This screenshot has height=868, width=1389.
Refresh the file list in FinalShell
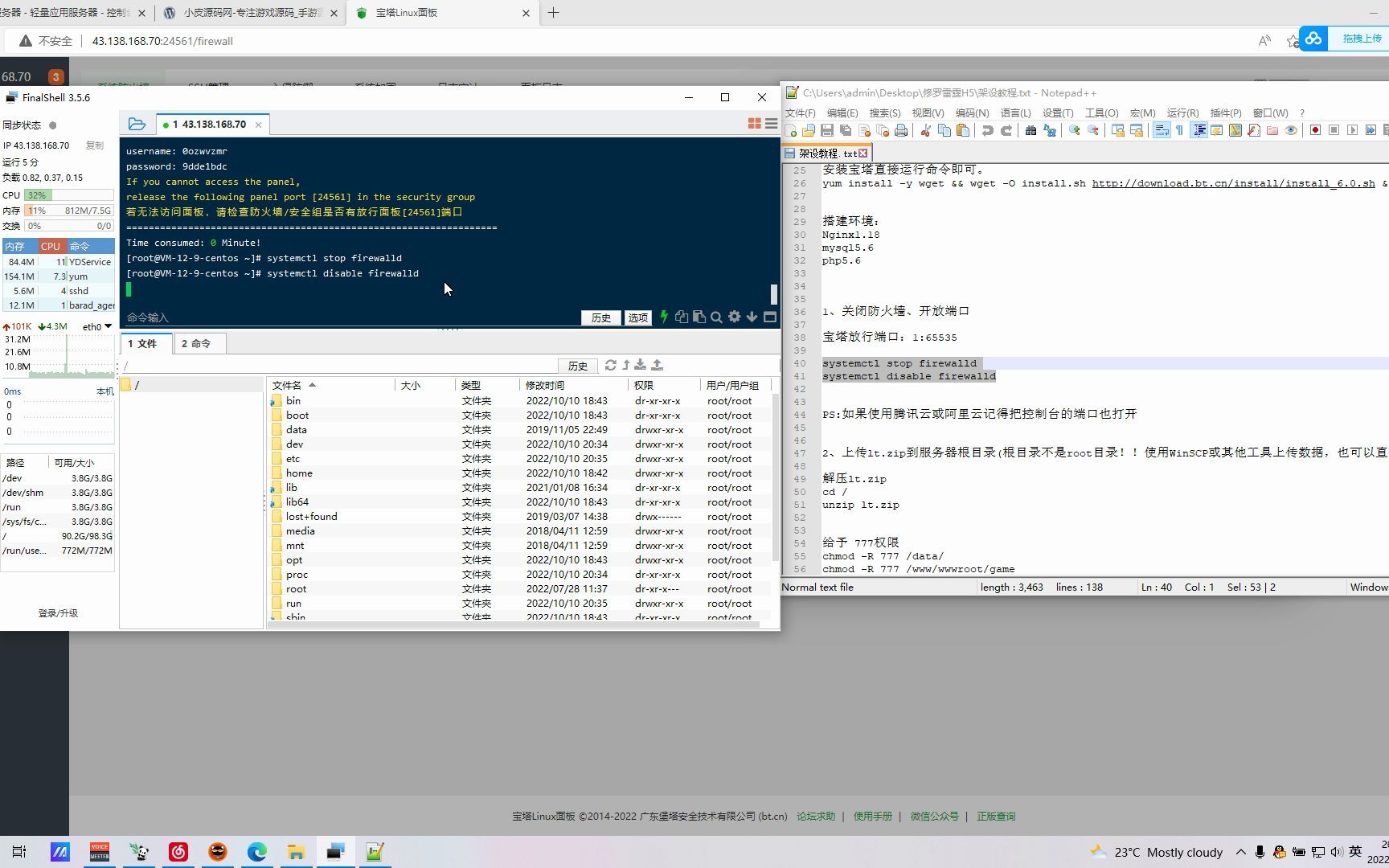pos(611,365)
